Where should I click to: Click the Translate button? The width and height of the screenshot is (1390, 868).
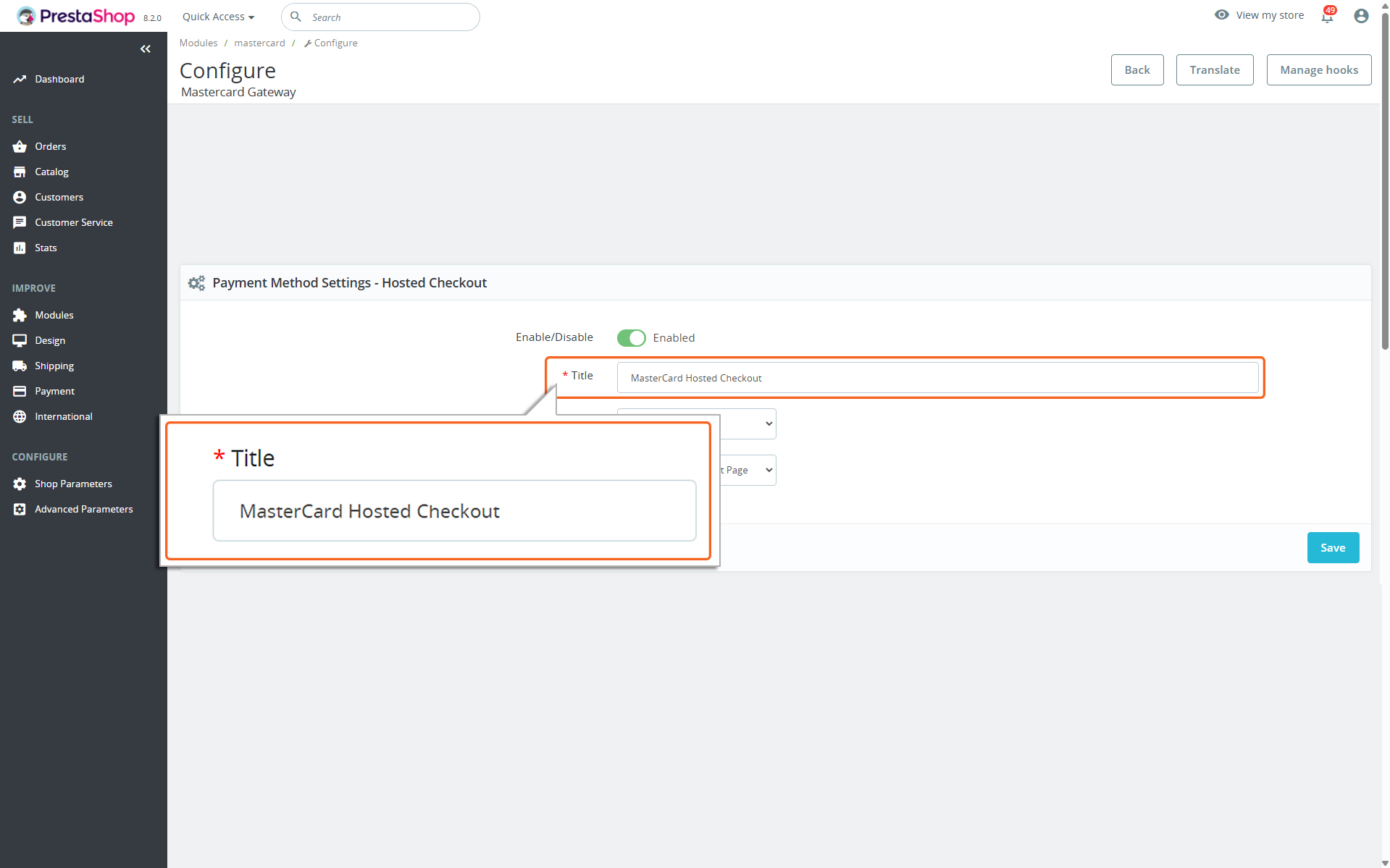[1214, 70]
